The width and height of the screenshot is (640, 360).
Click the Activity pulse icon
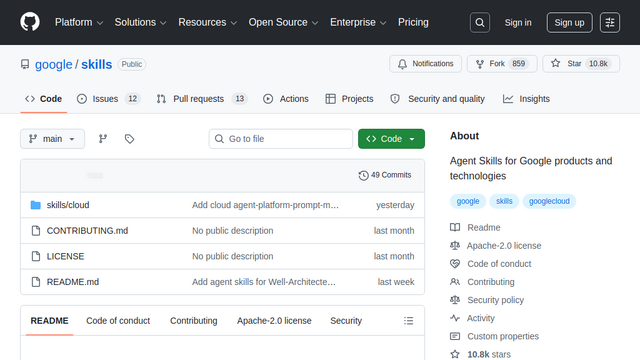pos(455,318)
